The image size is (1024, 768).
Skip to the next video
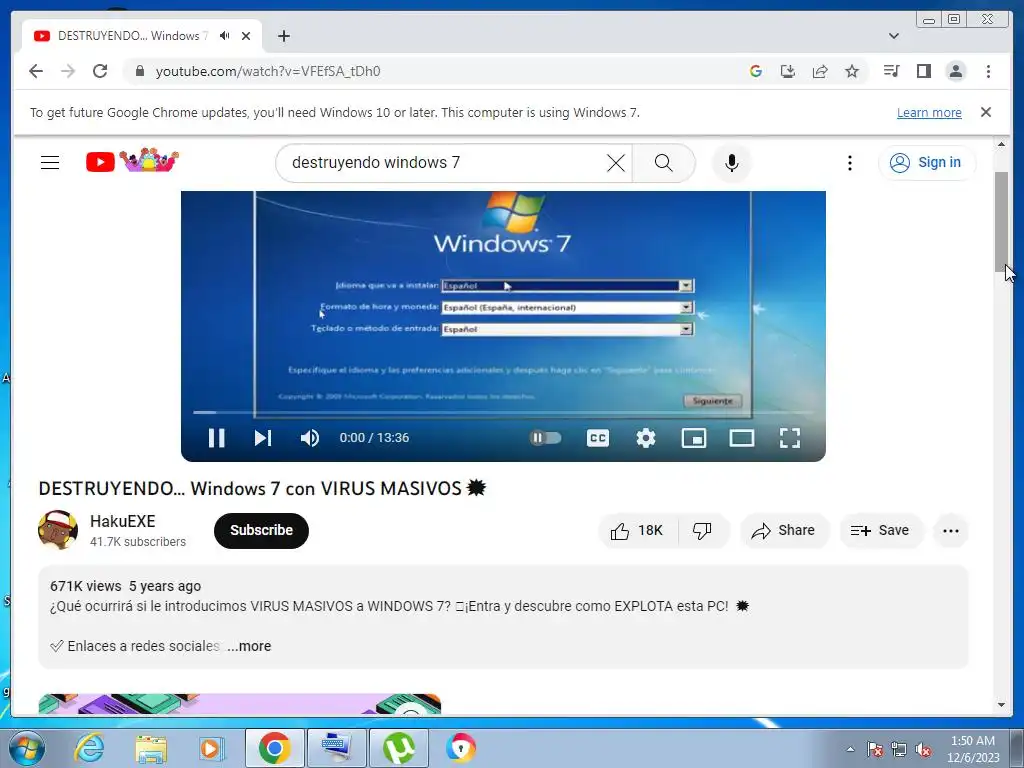point(263,438)
